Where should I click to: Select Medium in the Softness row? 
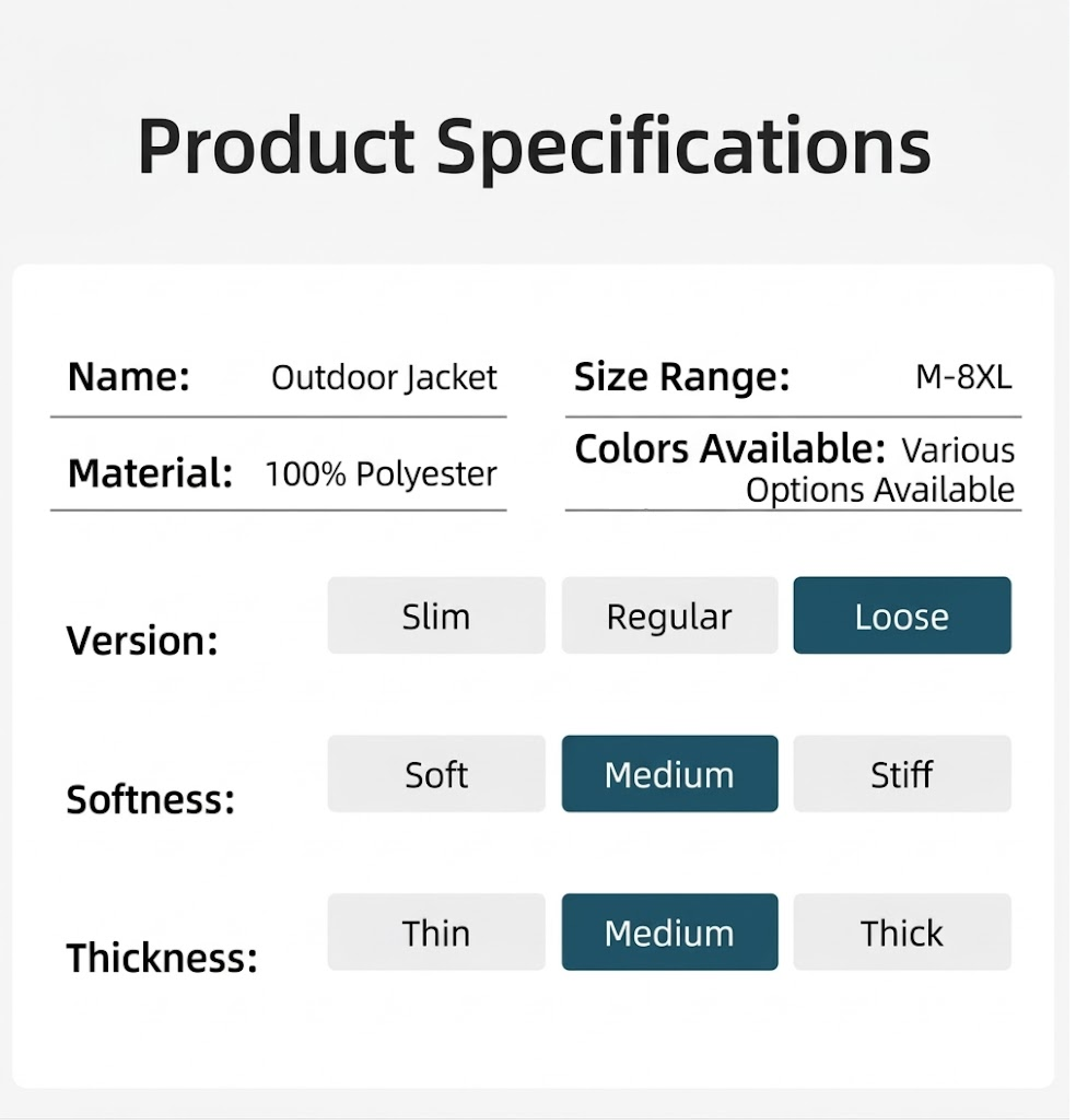pos(670,774)
